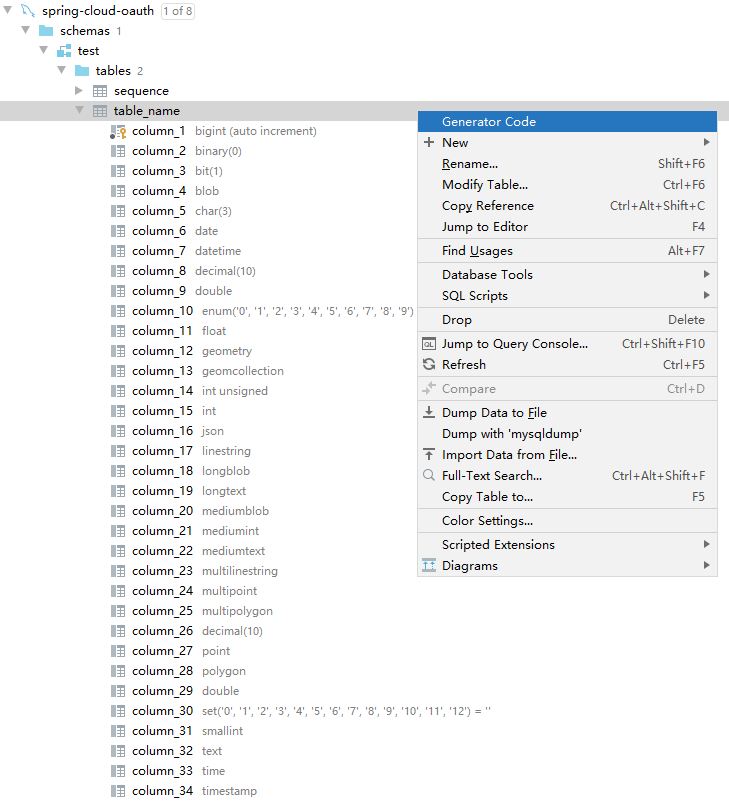Viewport: 729px width, 803px height.
Task: Collapse the schemas folder node
Action: (26, 30)
